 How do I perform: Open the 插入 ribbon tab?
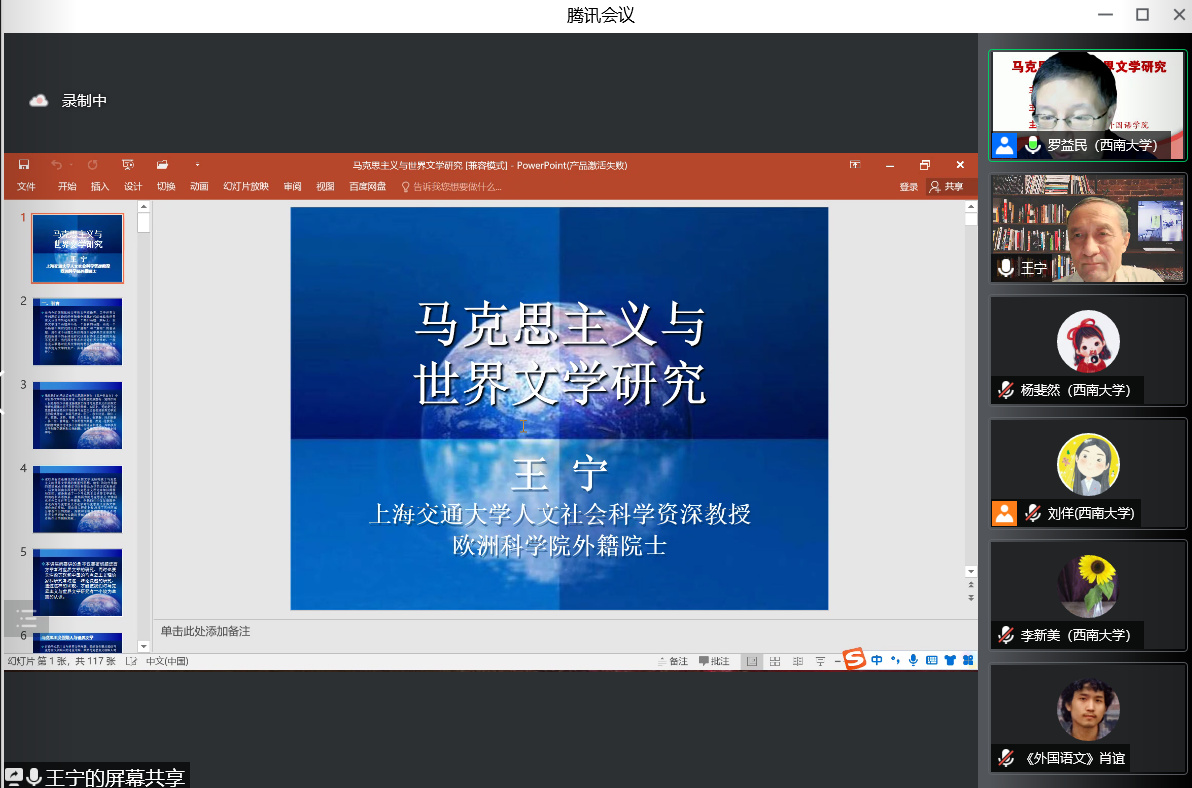(100, 187)
